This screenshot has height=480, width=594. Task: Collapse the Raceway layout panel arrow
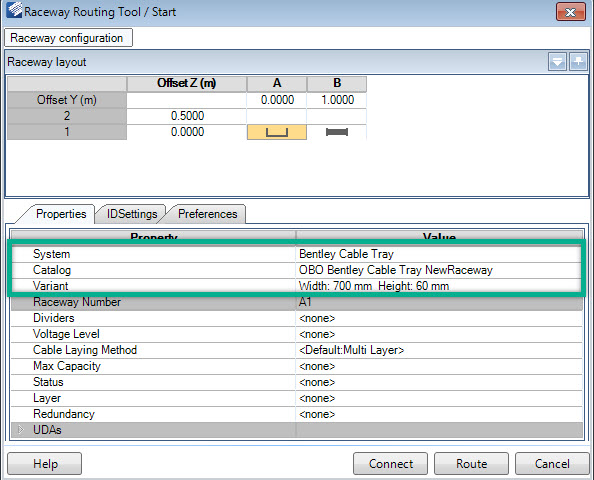tap(557, 61)
